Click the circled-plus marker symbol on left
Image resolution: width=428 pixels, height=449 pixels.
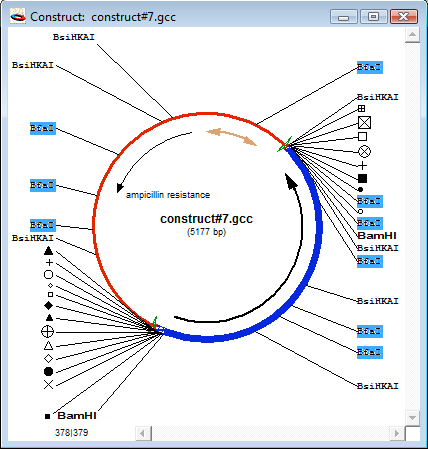pos(47,332)
